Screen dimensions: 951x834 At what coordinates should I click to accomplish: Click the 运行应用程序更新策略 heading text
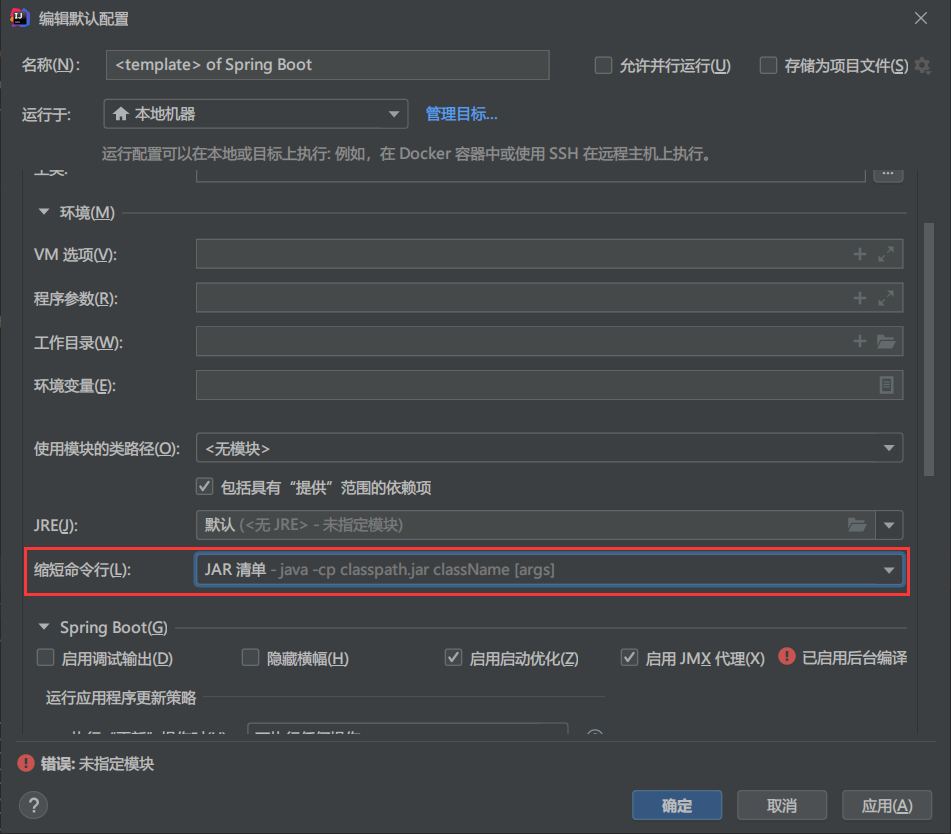click(x=121, y=698)
